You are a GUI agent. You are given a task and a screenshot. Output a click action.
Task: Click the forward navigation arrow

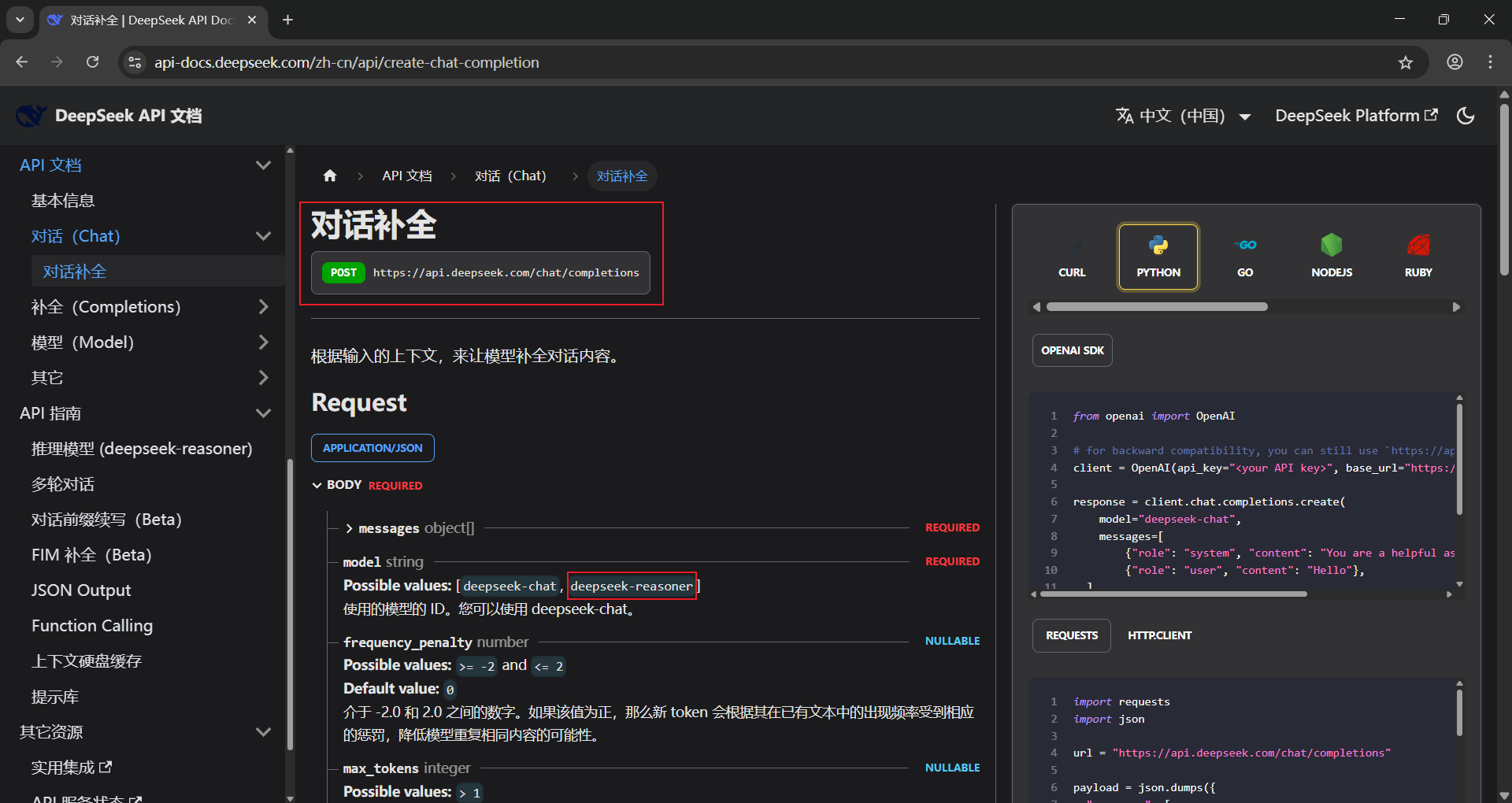click(x=57, y=62)
